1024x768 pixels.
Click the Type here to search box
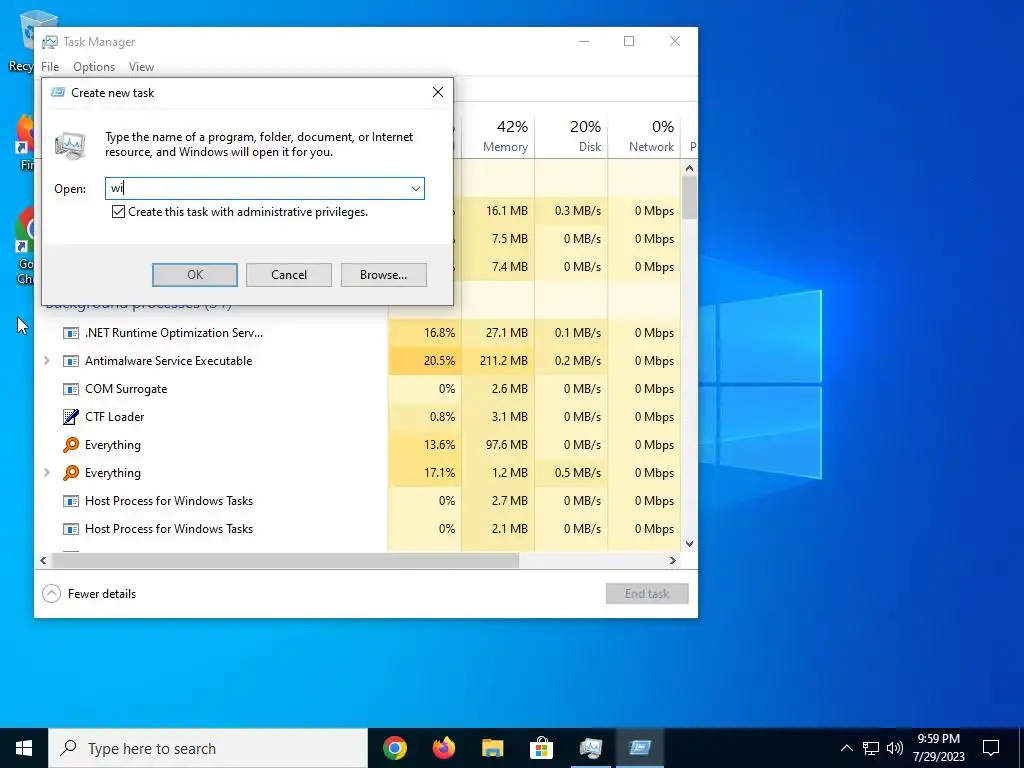click(x=208, y=748)
